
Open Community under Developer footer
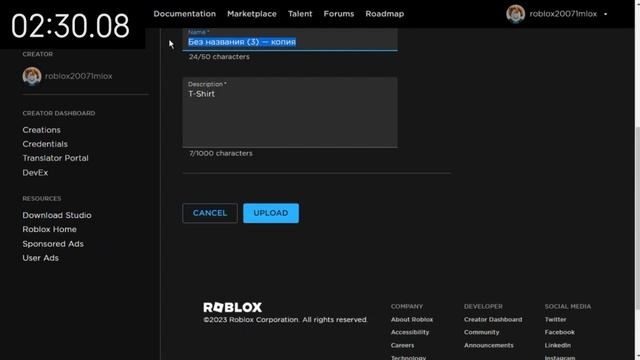[x=482, y=332]
